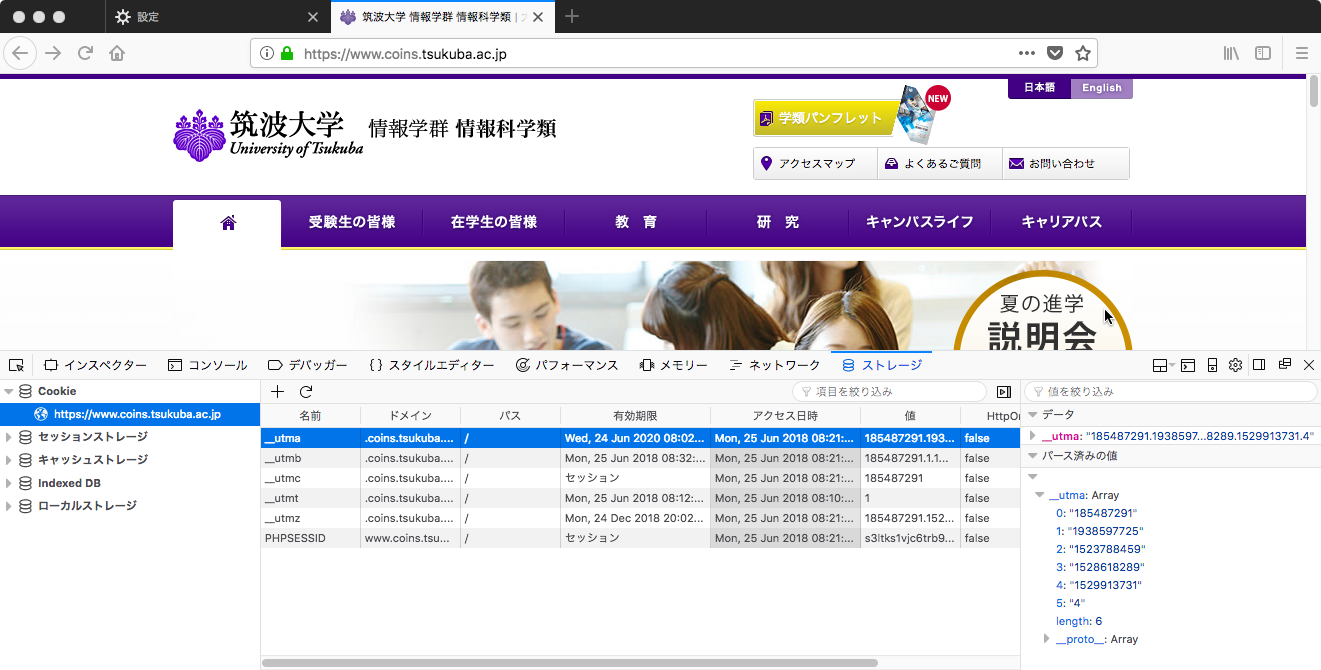Viewport: 1321px width, 670px height.
Task: Switch to the スタイルエディター tab
Action: click(x=431, y=365)
